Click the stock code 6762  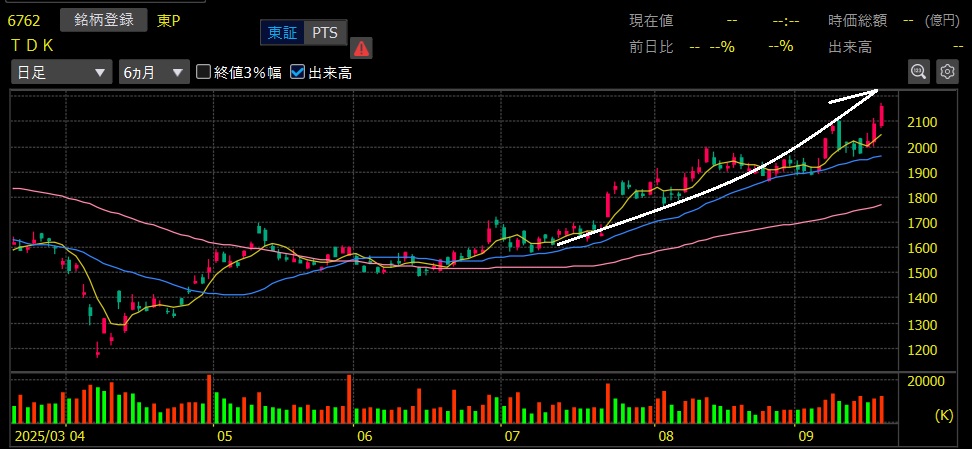(24, 20)
